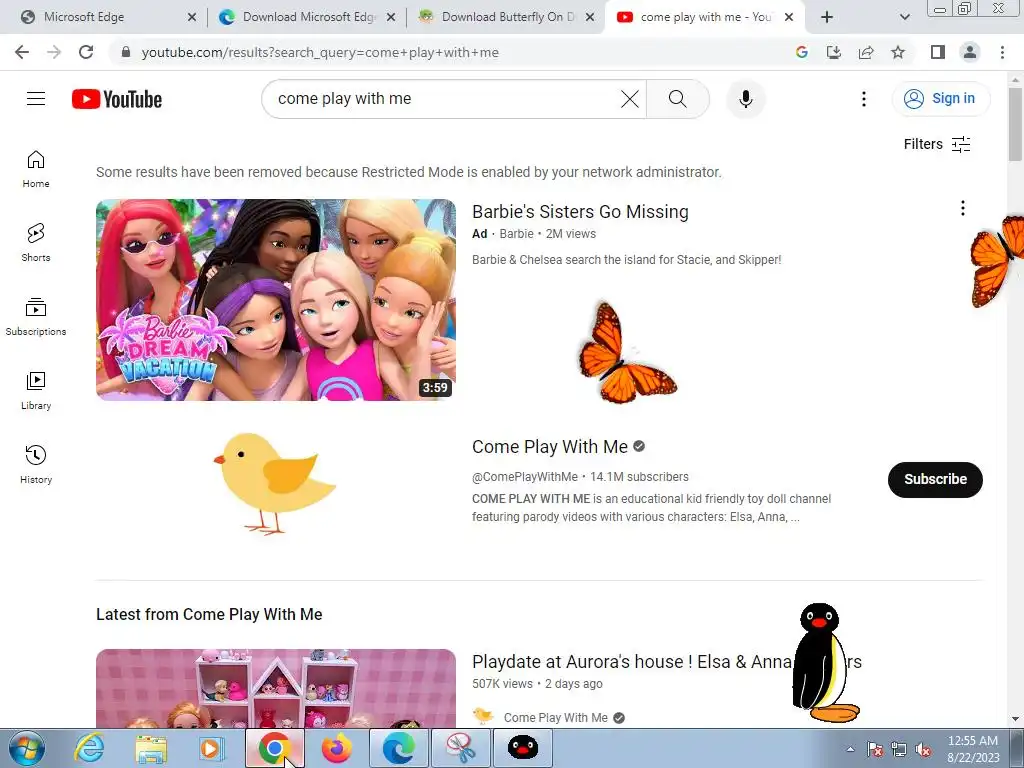This screenshot has width=1024, height=768.
Task: Go back to the previous page
Action: coord(22,52)
